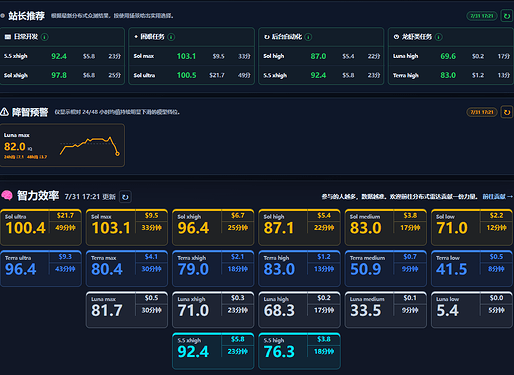Click Sol high 87.0 row in 后台自动化
The image size is (514, 375).
pyautogui.click(x=321, y=56)
